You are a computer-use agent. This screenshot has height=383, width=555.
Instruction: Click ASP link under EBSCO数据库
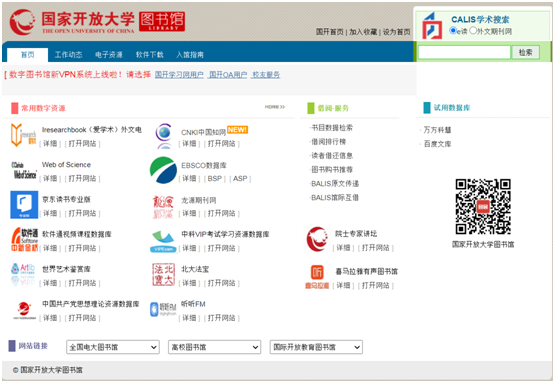click(240, 178)
